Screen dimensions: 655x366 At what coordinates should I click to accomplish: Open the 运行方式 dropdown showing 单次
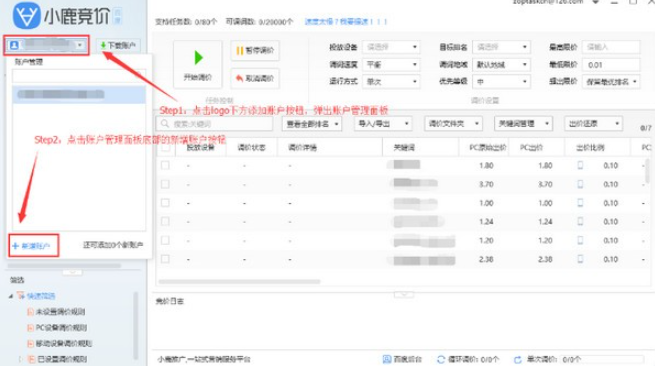(391, 81)
